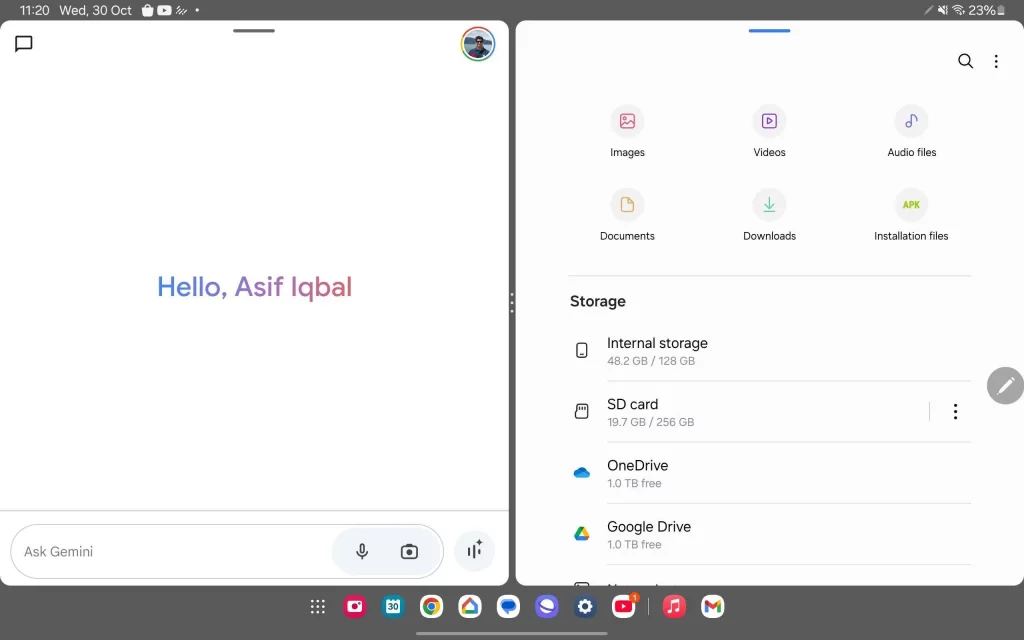Image resolution: width=1024 pixels, height=640 pixels.
Task: Open the Documents category
Action: click(627, 214)
